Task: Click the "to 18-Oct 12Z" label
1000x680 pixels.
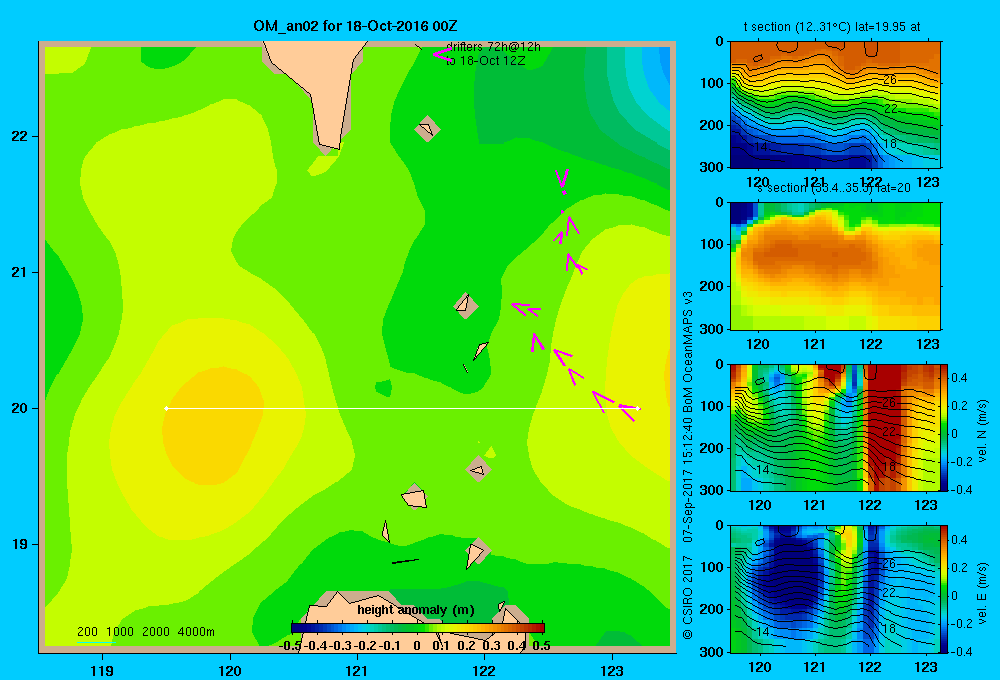Action: [x=485, y=61]
